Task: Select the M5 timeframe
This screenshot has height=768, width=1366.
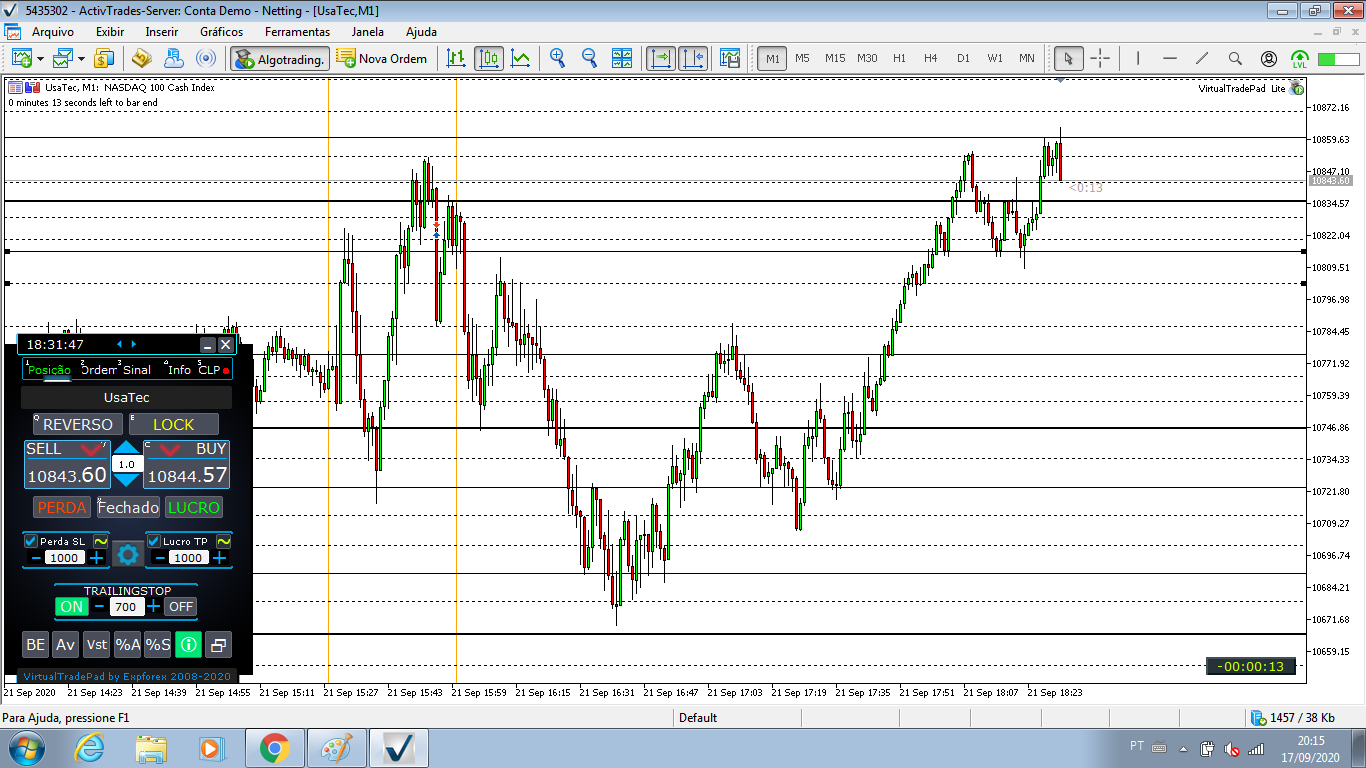Action: (x=803, y=58)
